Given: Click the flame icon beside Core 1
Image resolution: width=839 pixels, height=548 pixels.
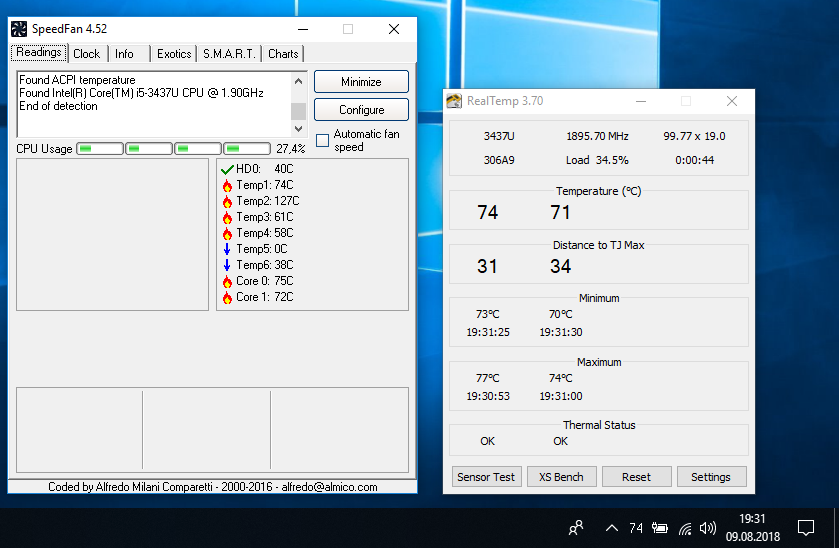Looking at the screenshot, I should 227,298.
